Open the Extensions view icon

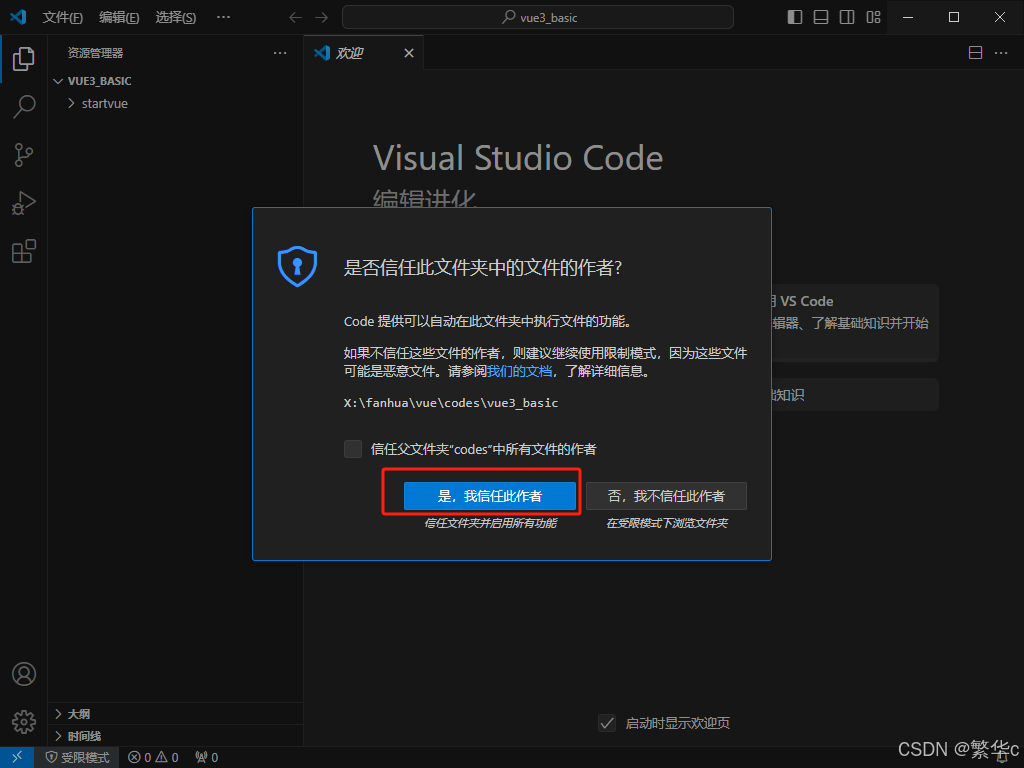tap(24, 251)
